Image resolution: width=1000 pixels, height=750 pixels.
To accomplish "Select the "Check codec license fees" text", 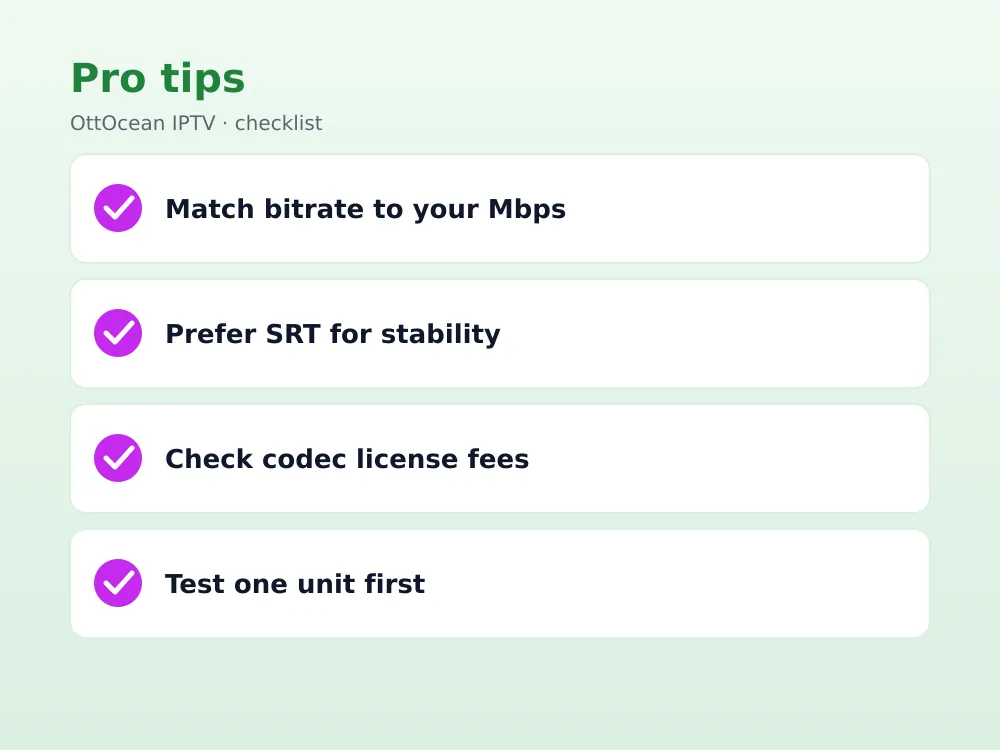I will pyautogui.click(x=347, y=459).
